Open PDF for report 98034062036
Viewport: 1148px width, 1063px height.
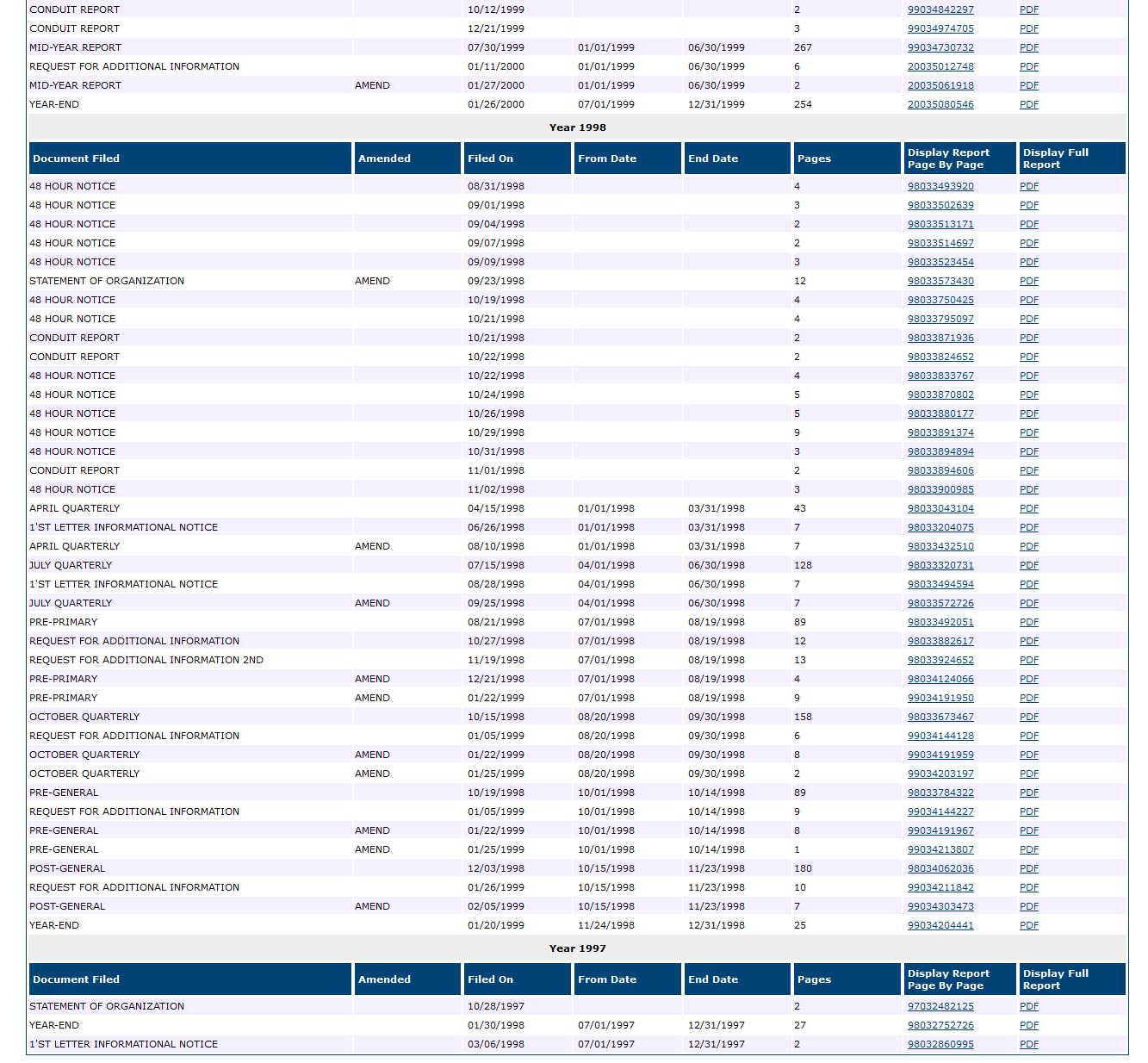click(1029, 868)
